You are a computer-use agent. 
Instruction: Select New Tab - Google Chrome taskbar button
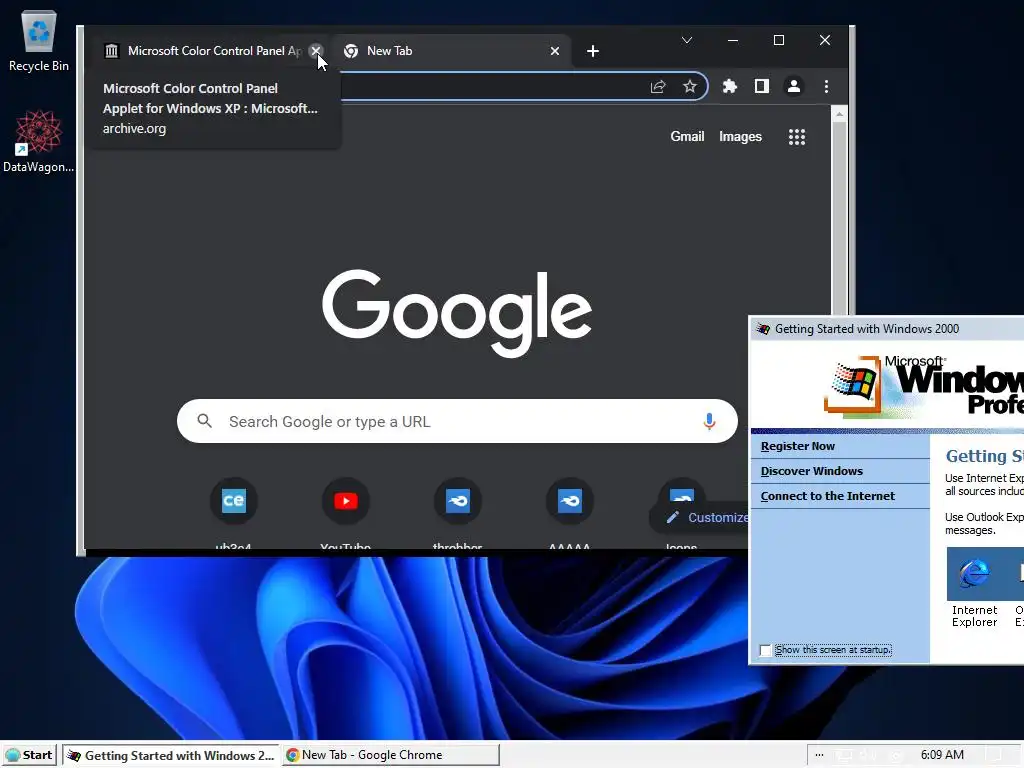[391, 755]
